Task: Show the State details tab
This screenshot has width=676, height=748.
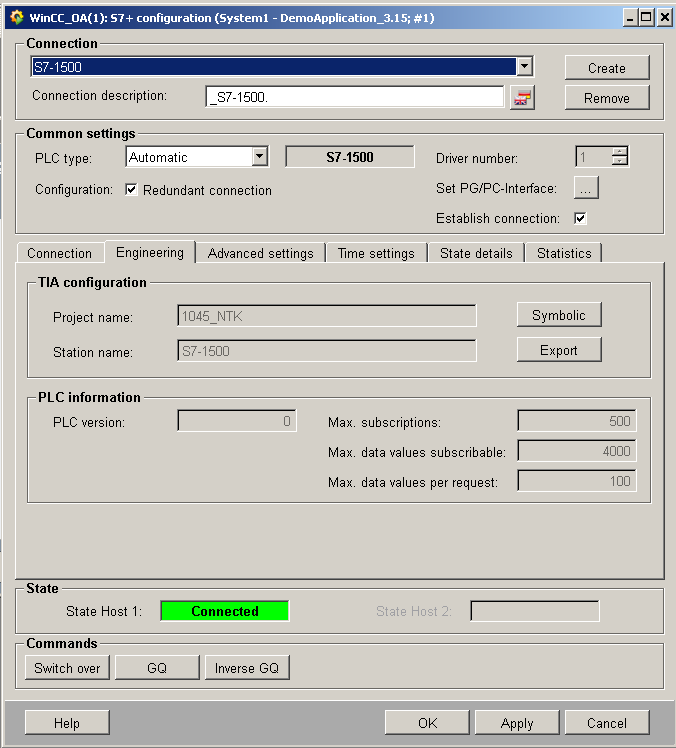Action: 476,253
